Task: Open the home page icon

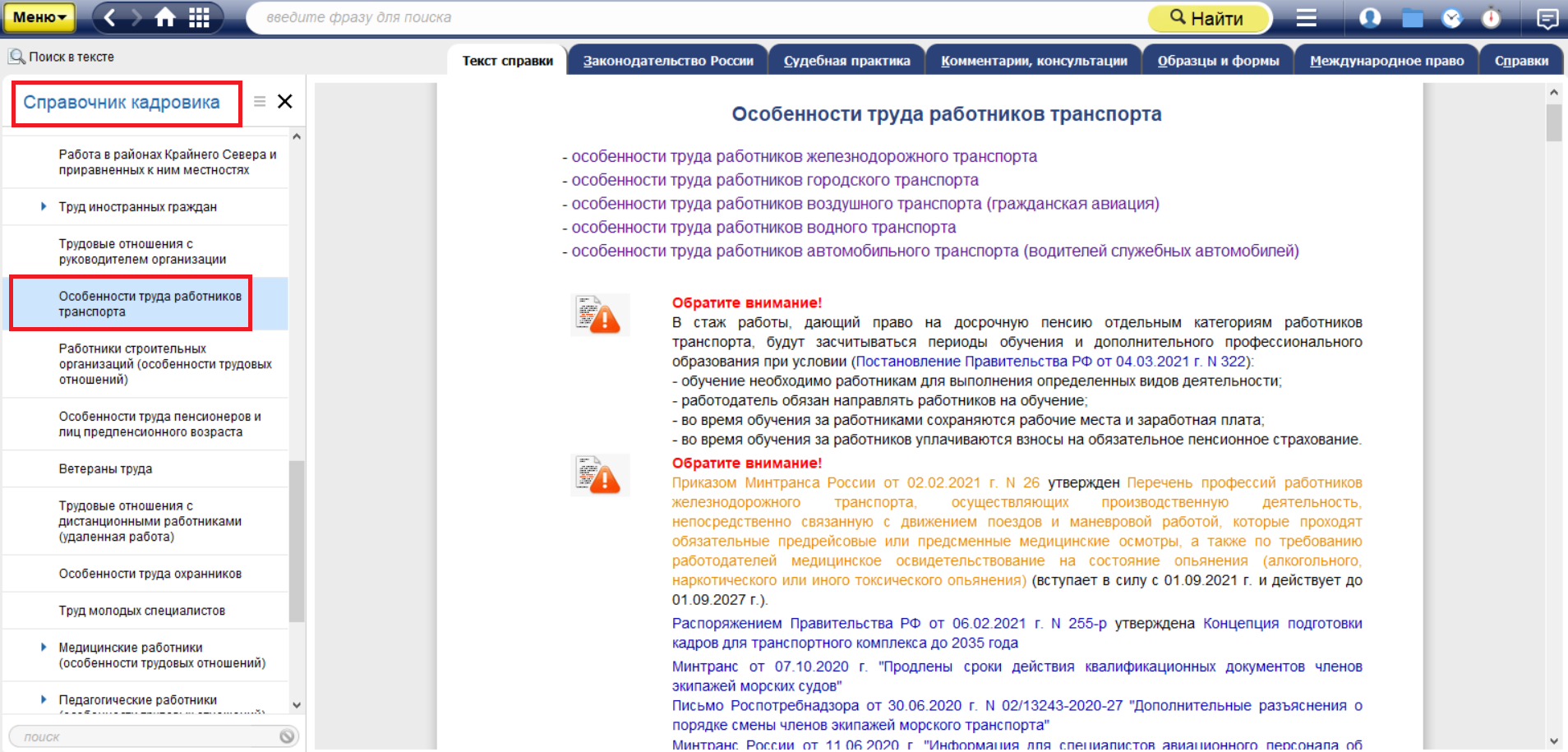Action: point(165,17)
